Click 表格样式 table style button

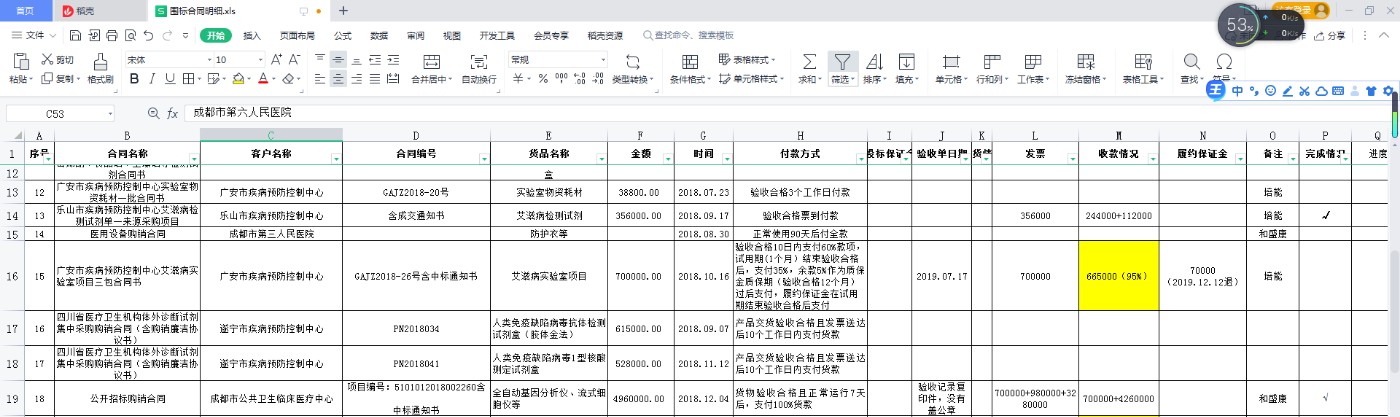[x=748, y=60]
